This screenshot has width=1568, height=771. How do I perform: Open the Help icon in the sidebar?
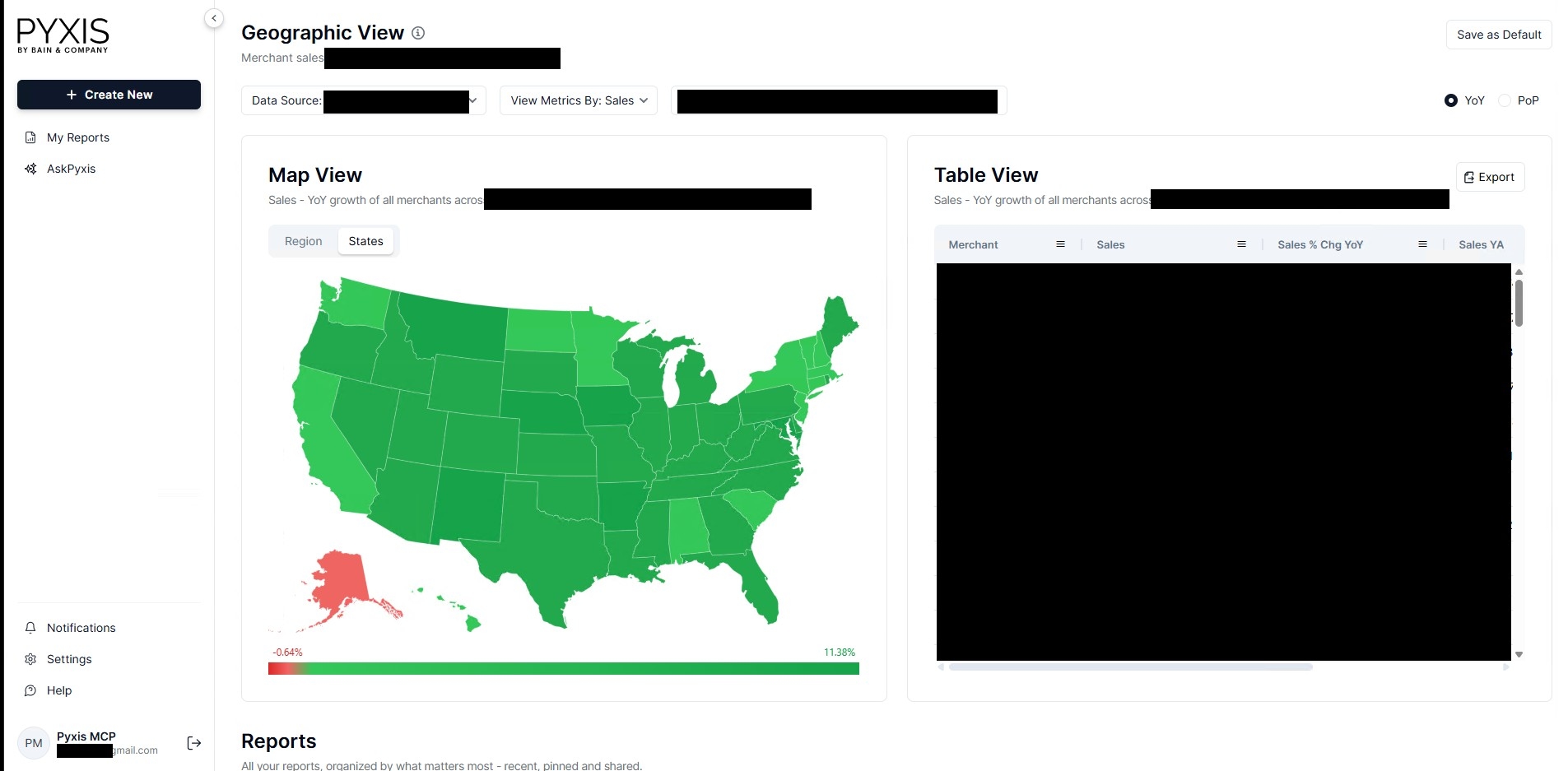click(x=30, y=690)
